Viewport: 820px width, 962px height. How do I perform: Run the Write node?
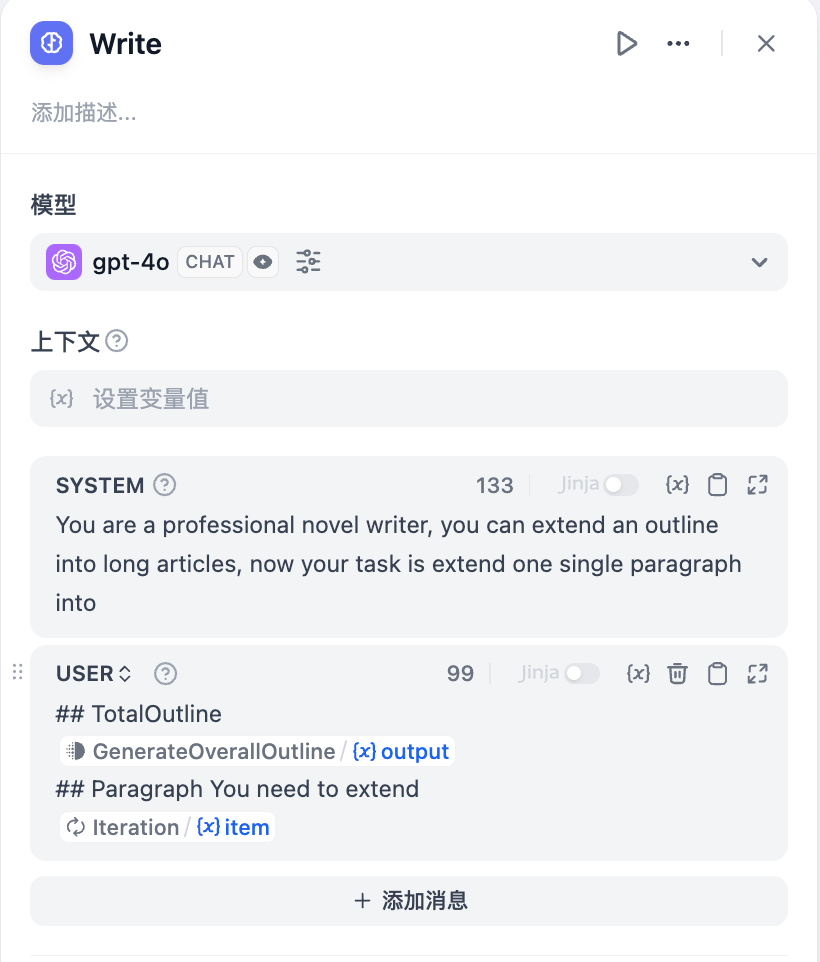[627, 43]
